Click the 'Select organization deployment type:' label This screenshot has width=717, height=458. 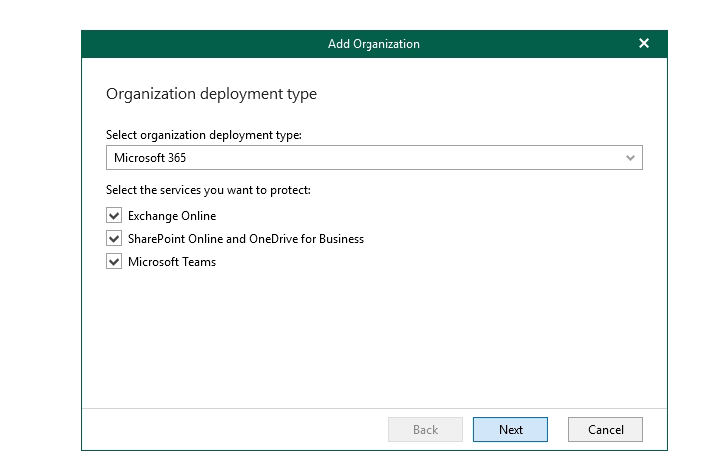204,135
